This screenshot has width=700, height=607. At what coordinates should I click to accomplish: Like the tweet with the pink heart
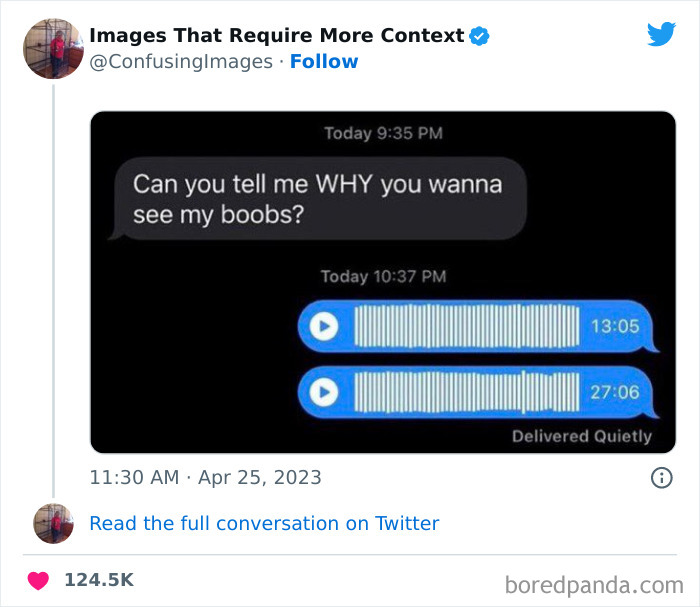coord(38,580)
